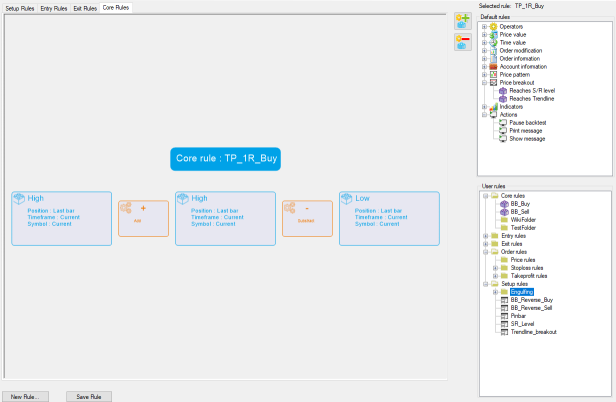This screenshot has width=616, height=402.
Task: Expand the Order information node
Action: tap(484, 59)
